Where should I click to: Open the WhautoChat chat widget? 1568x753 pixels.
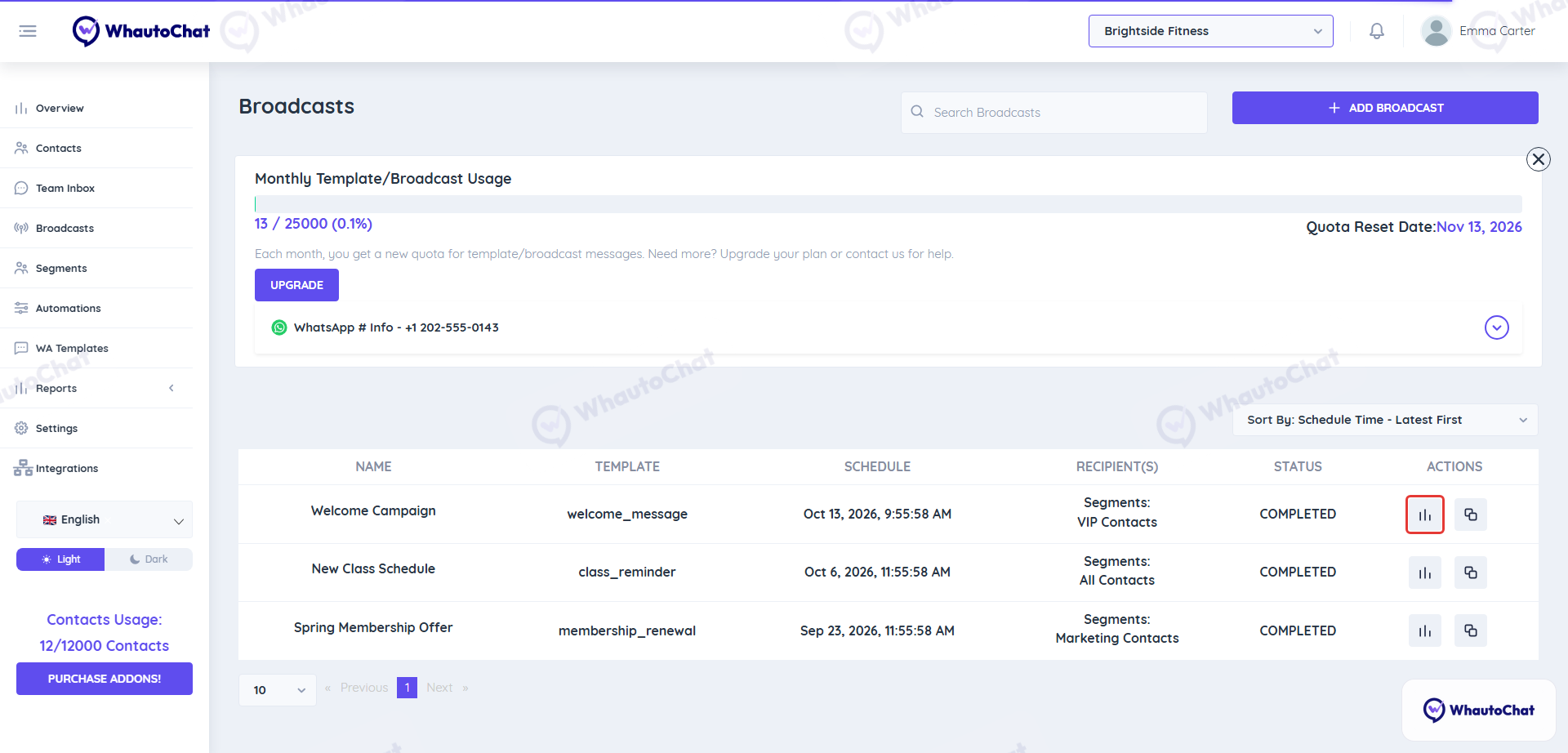(1479, 710)
